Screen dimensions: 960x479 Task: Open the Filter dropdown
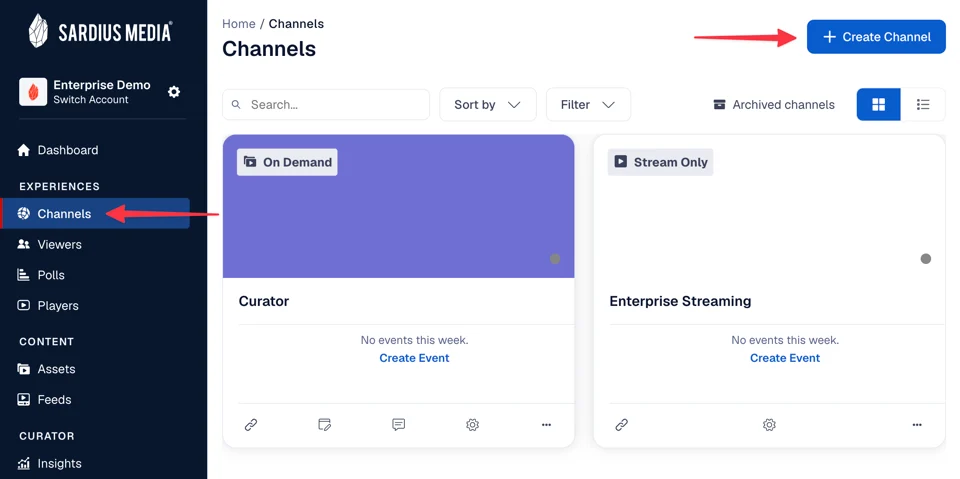point(588,105)
